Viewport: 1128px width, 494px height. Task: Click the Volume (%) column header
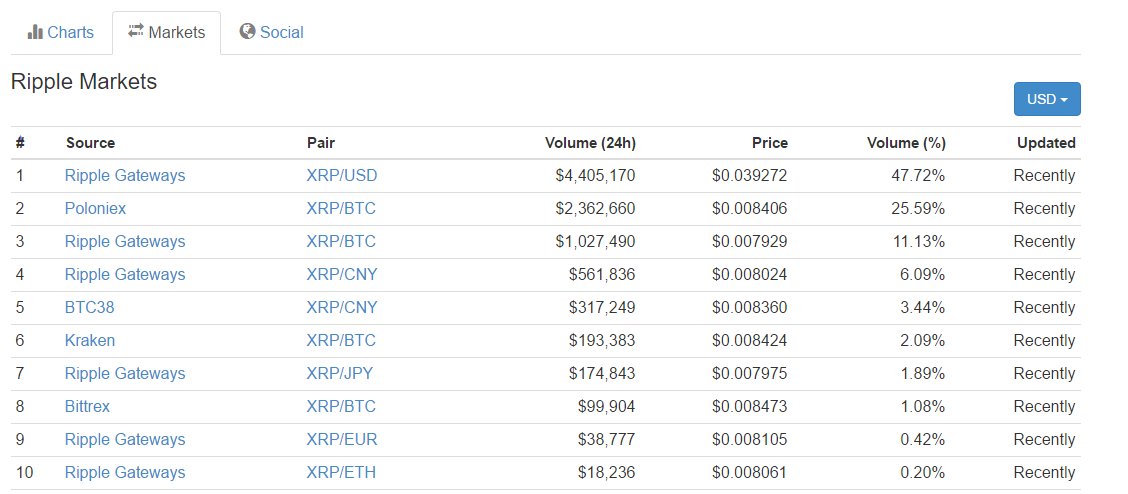point(906,143)
